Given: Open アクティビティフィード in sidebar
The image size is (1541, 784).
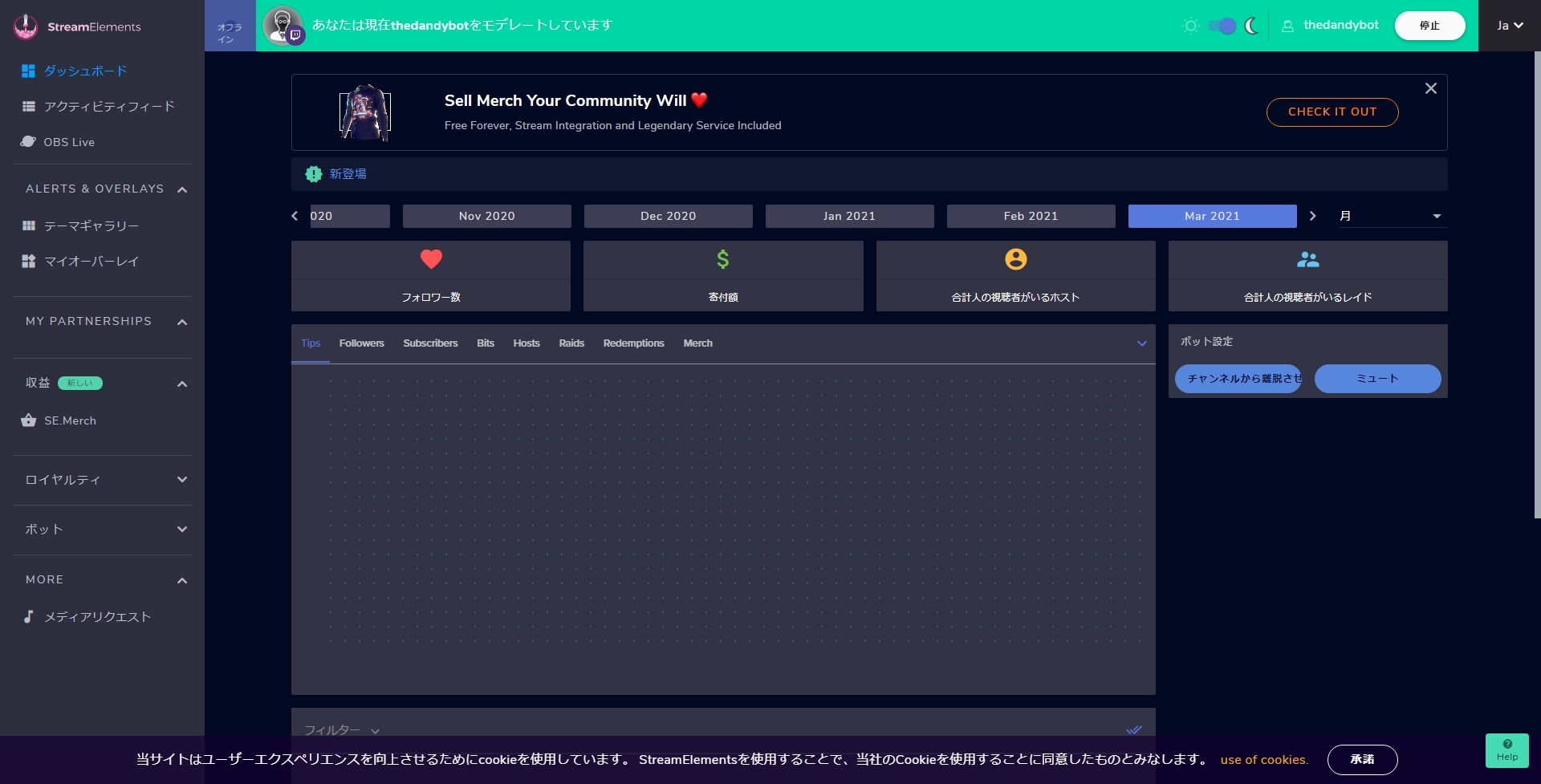Looking at the screenshot, I should point(109,106).
